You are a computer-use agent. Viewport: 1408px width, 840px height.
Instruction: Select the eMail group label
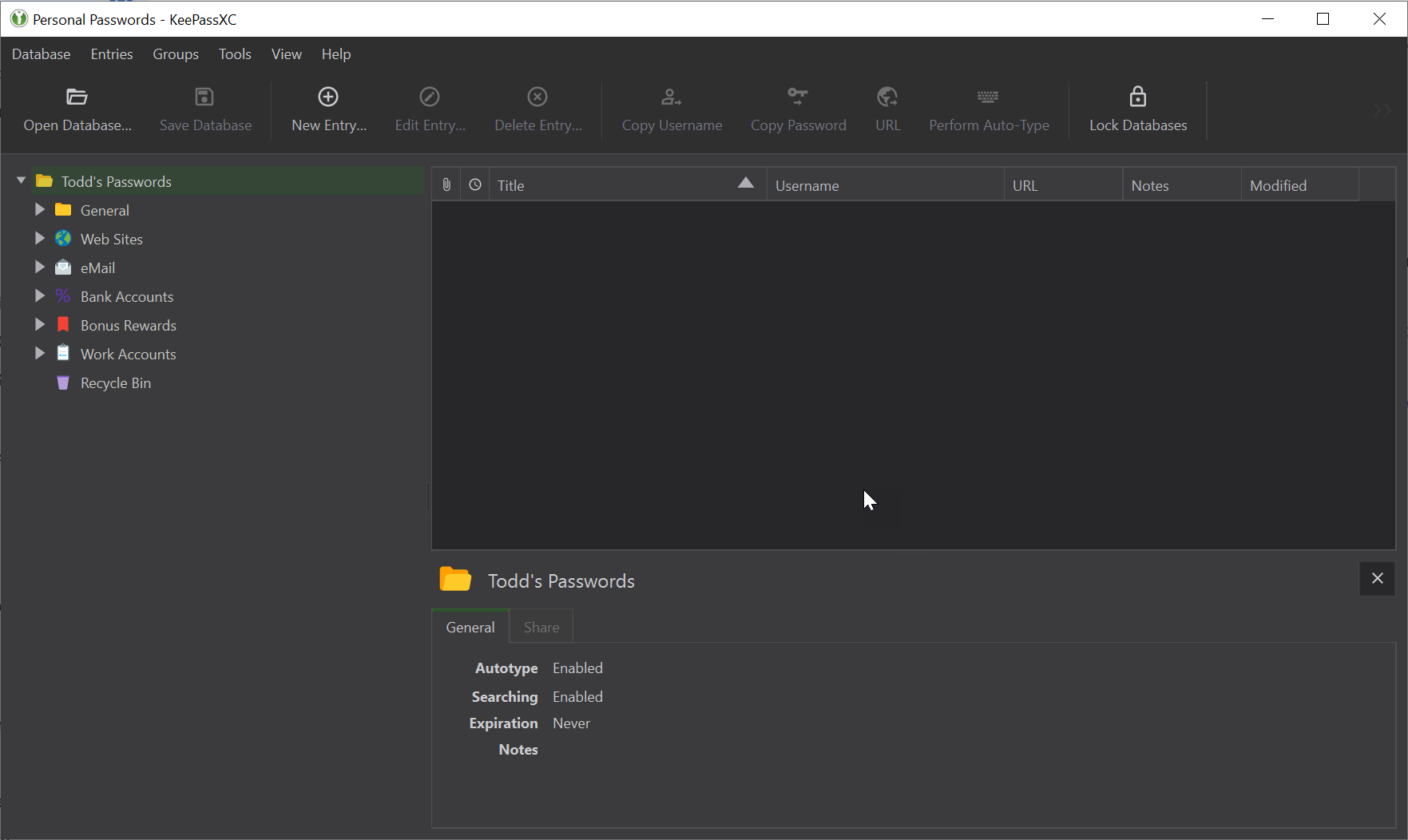tap(97, 268)
